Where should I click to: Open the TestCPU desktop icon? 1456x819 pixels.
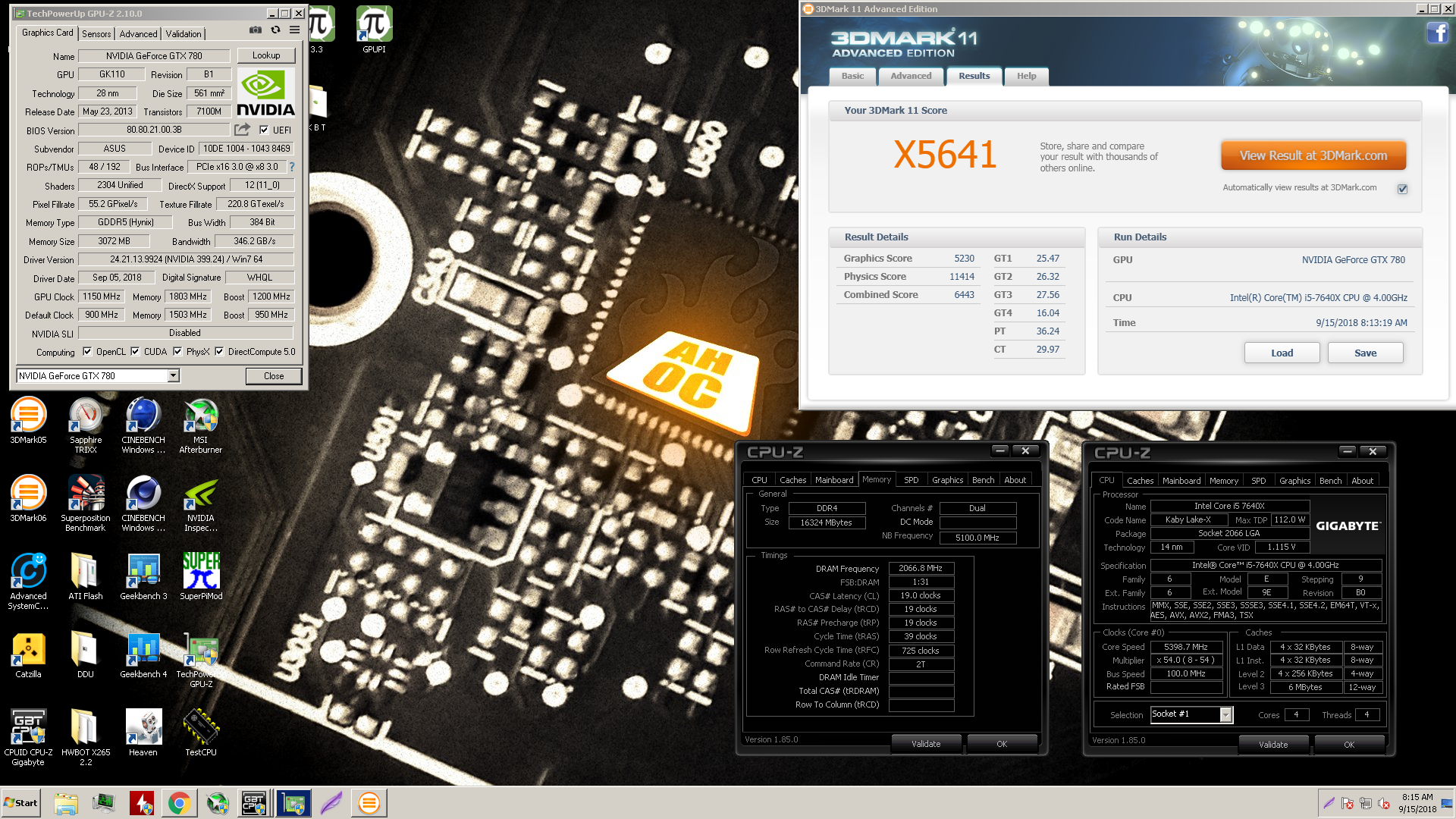click(200, 733)
